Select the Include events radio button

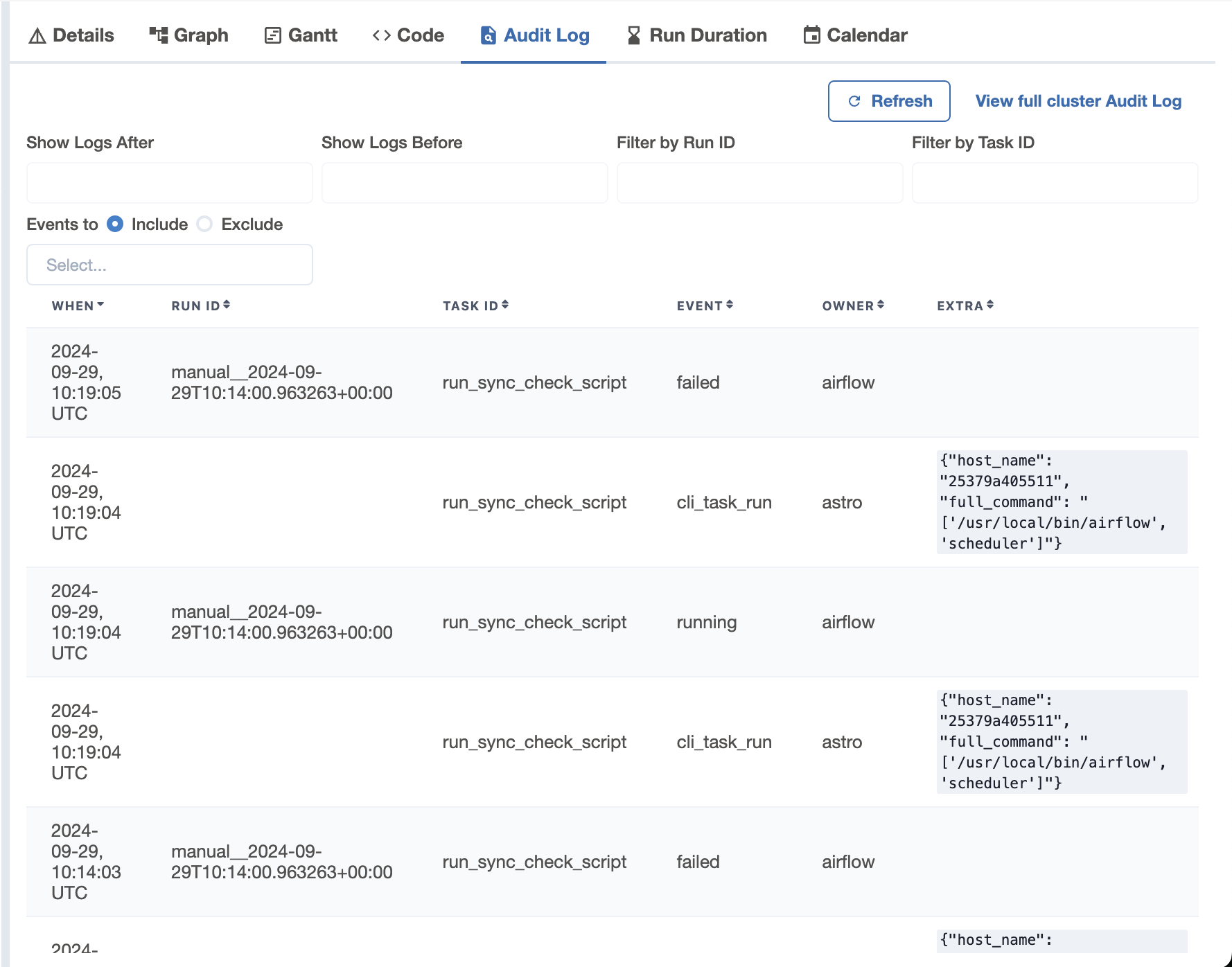[x=115, y=224]
